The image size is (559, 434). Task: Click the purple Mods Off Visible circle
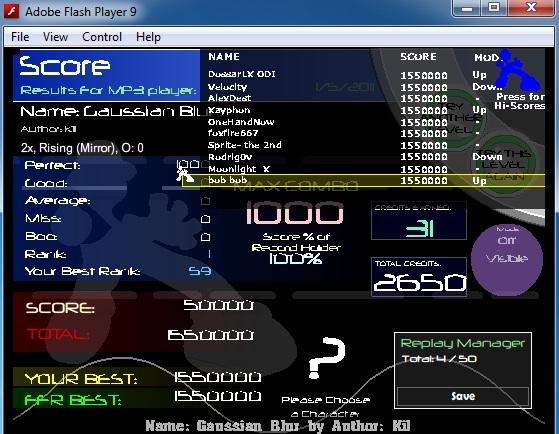coord(507,259)
